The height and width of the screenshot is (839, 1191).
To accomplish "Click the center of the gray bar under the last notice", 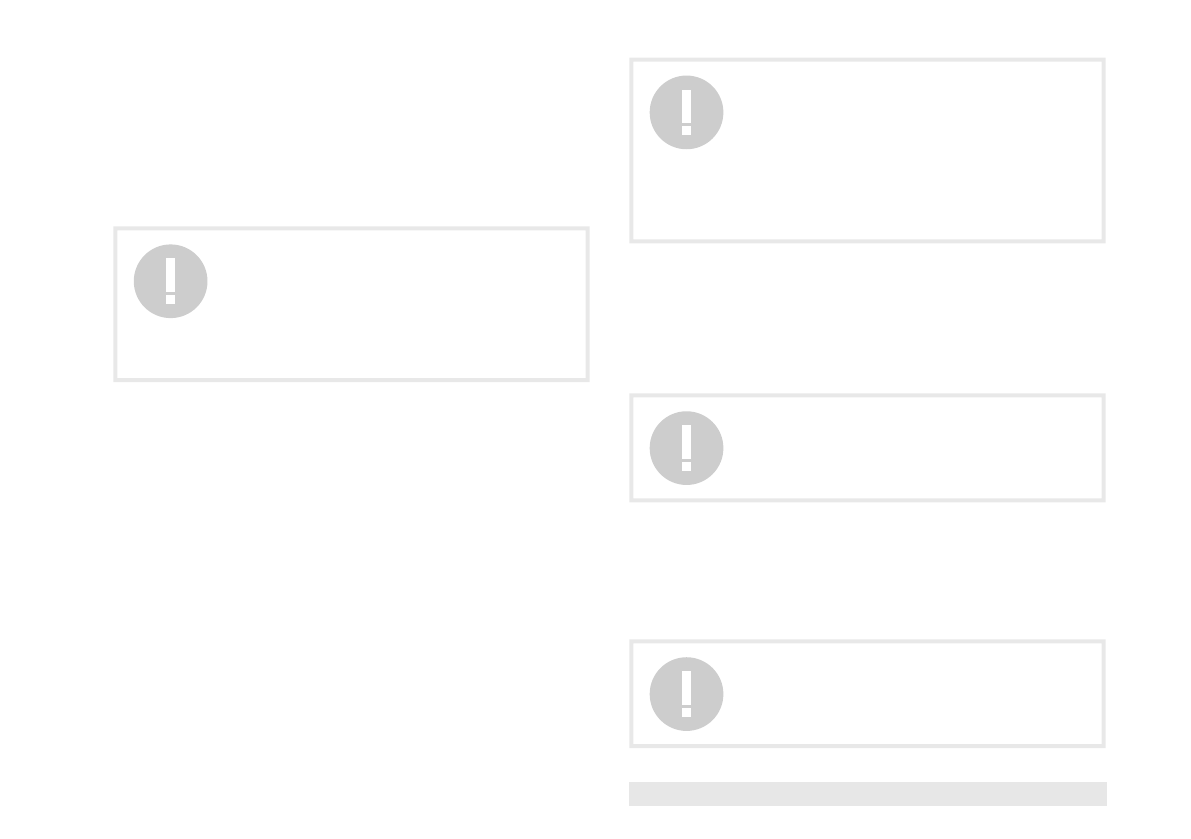I will tap(867, 793).
